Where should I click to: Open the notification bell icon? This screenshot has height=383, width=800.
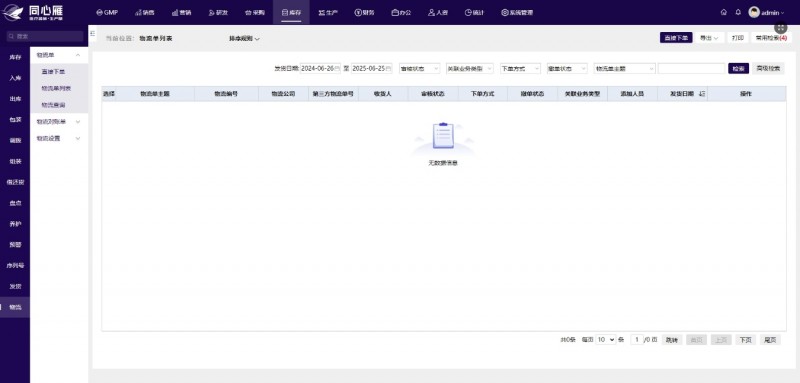click(x=738, y=12)
